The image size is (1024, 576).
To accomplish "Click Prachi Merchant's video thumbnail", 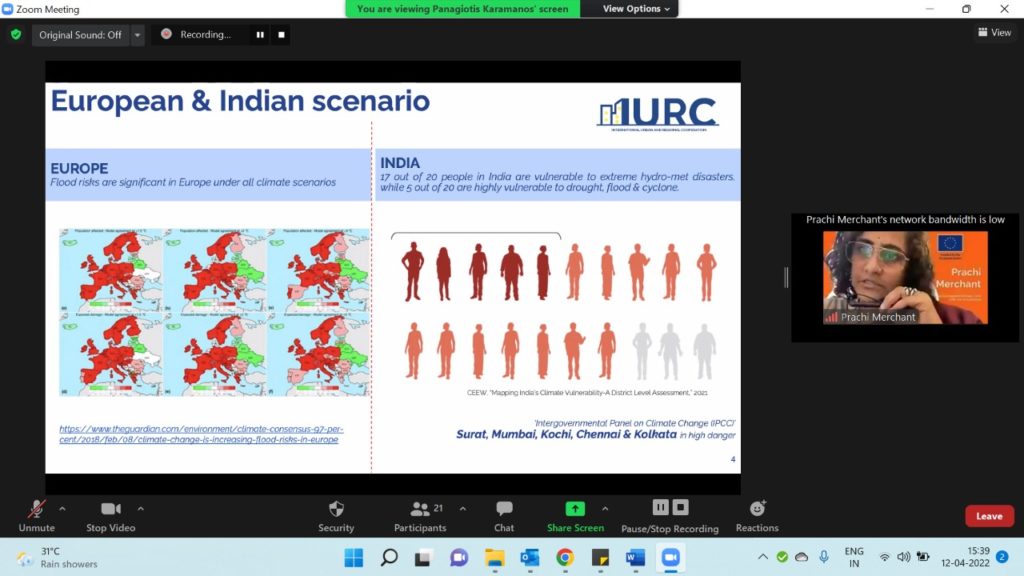I will [x=904, y=278].
